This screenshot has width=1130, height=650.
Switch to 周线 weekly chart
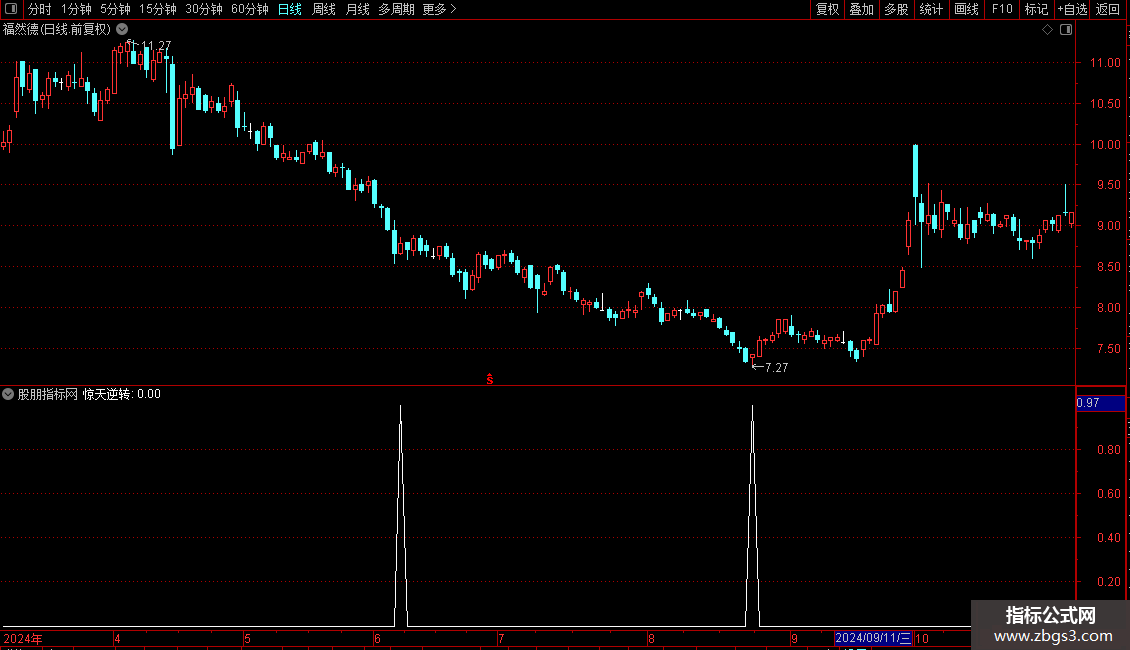pyautogui.click(x=324, y=9)
